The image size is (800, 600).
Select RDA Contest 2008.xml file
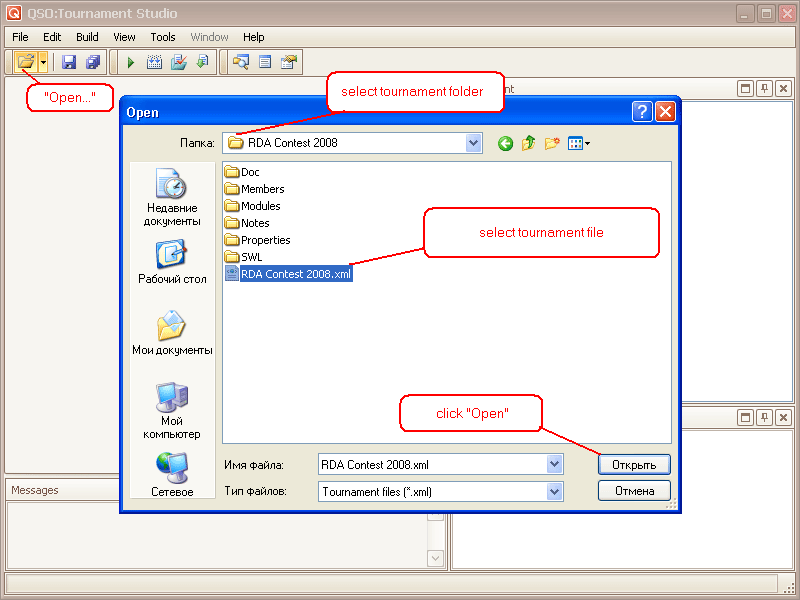(x=295, y=274)
